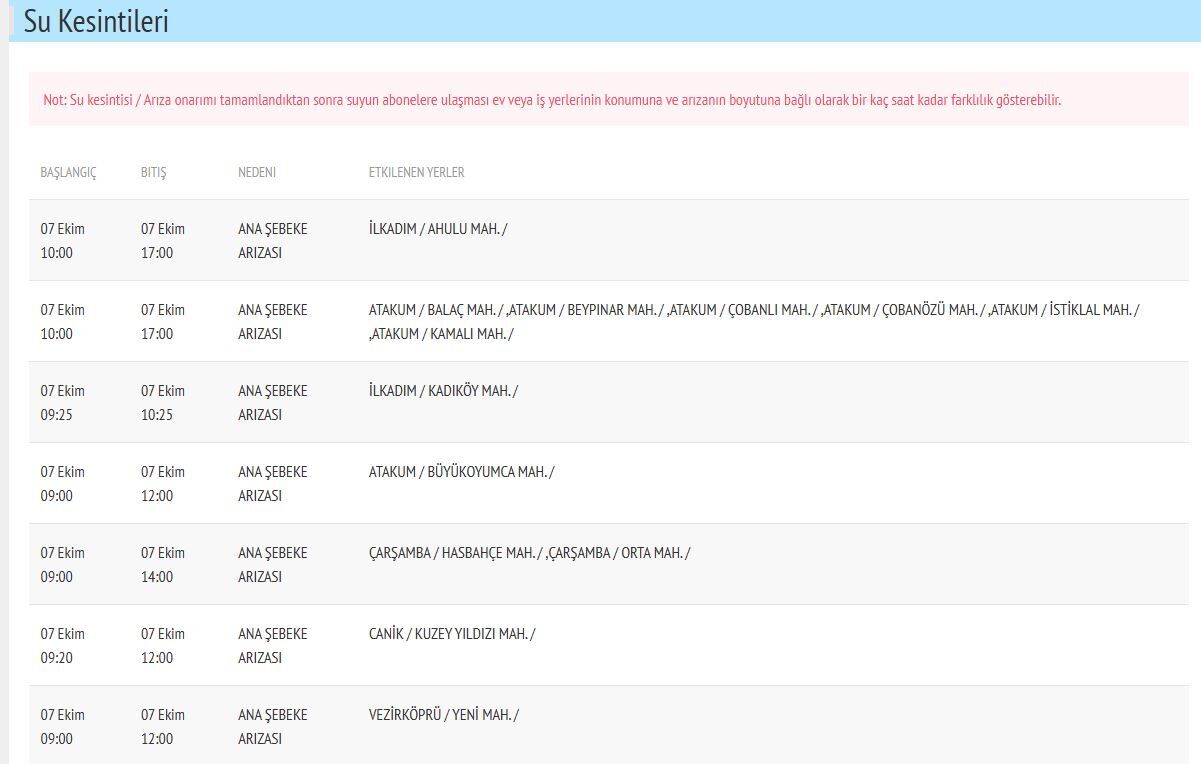The height and width of the screenshot is (764, 1201).
Task: Click the start time in the VEZİRKÖPRÜ row
Action: [x=62, y=727]
